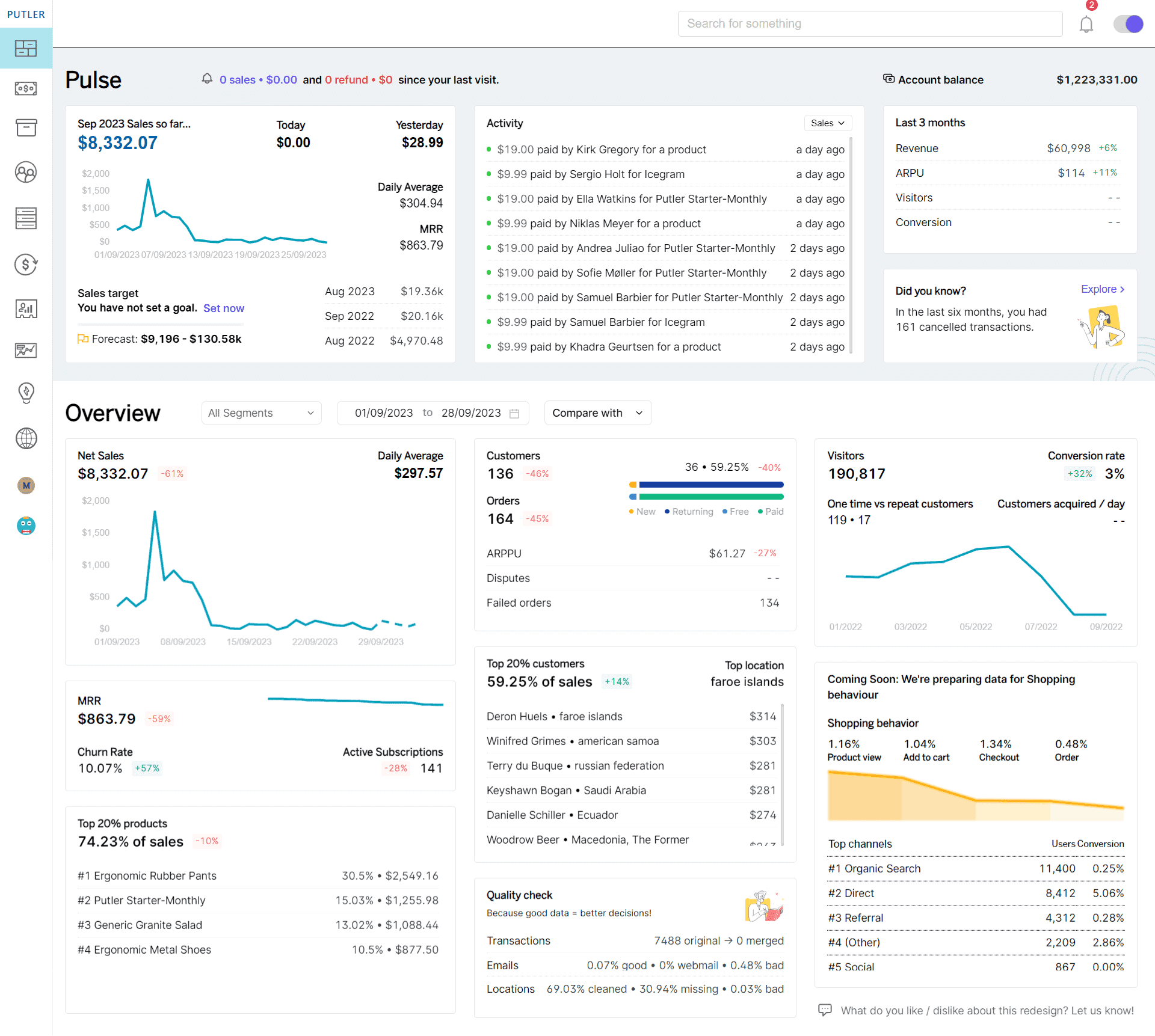Select Sergio Holt Icegram activity row

point(665,174)
